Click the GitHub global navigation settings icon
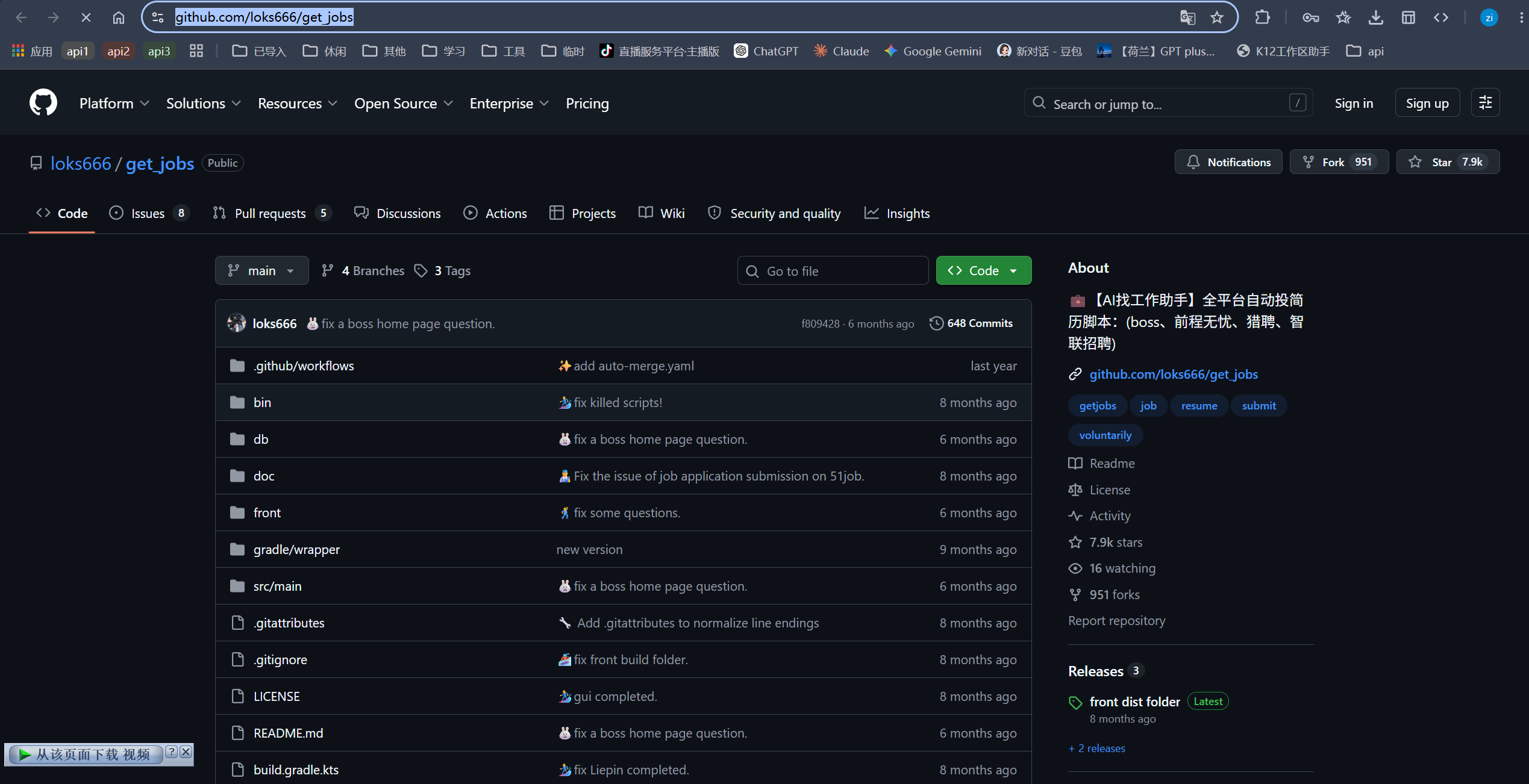The image size is (1529, 784). tap(1486, 103)
